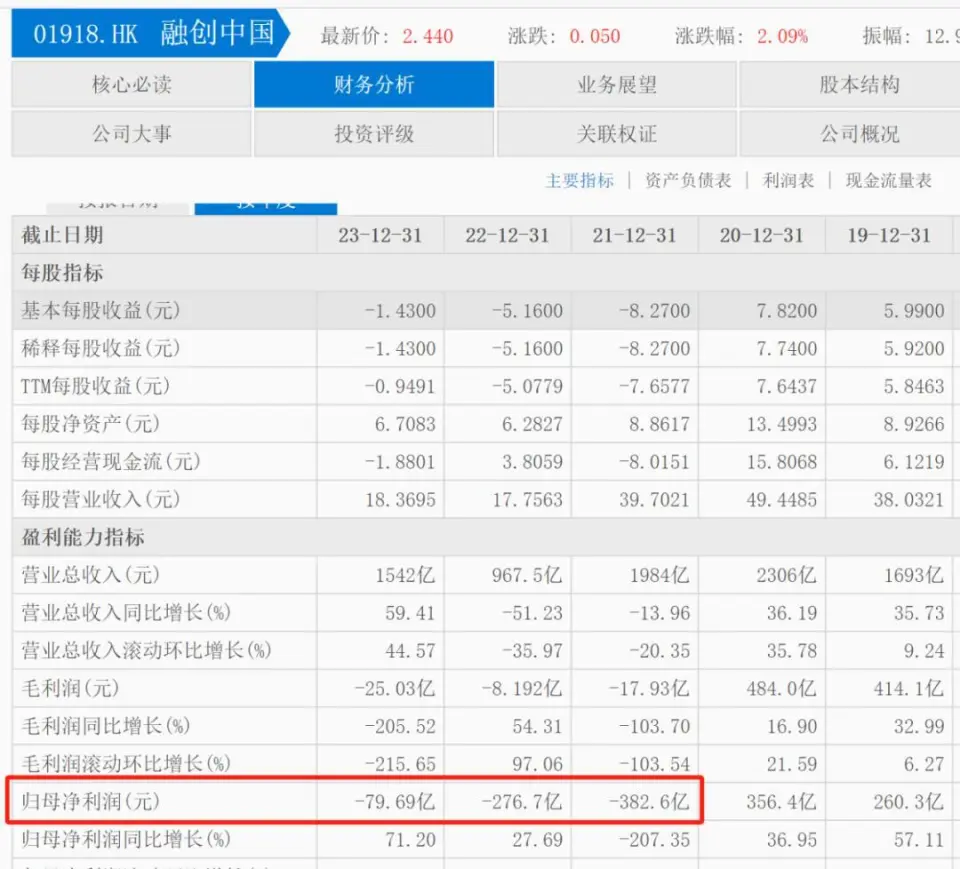
Task: Click the 23-12-31 column header
Action: tap(380, 236)
